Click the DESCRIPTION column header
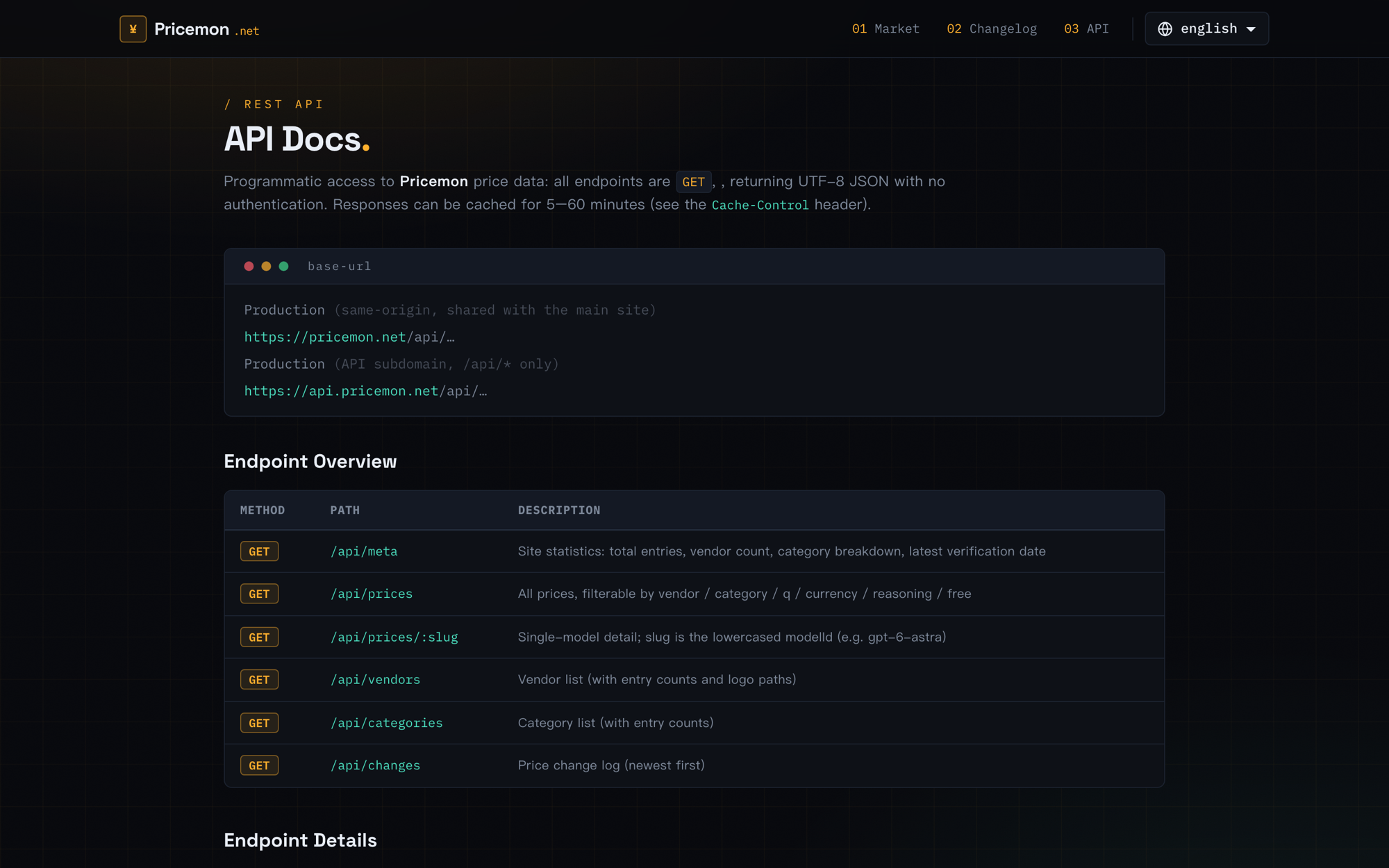The image size is (1389, 868). pos(559,510)
